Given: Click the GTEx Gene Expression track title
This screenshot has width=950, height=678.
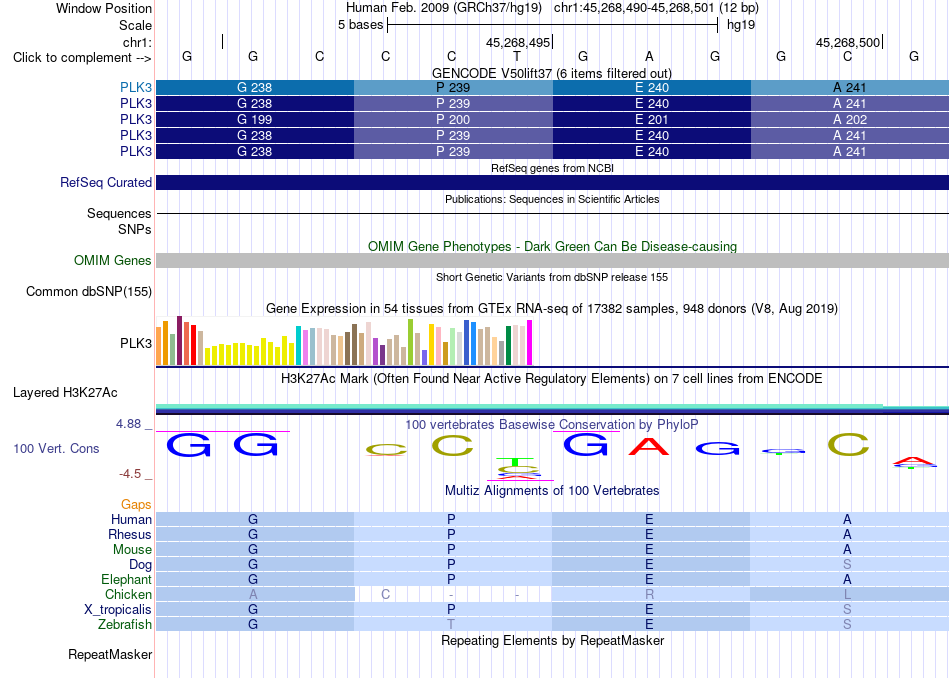Looking at the screenshot, I should pos(552,308).
